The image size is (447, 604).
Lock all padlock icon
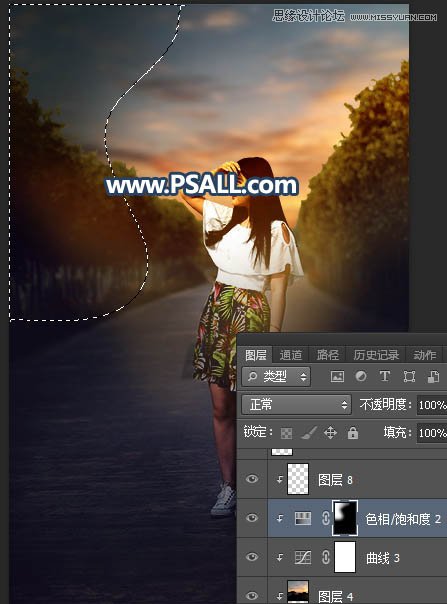coord(353,433)
